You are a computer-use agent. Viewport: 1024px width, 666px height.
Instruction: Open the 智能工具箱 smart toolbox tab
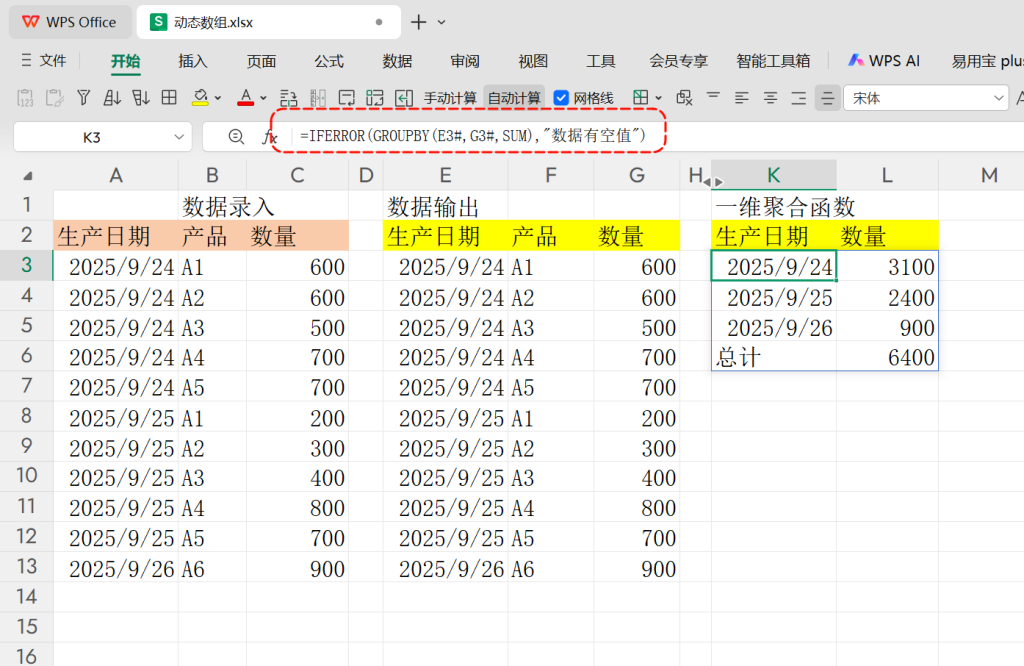(773, 61)
